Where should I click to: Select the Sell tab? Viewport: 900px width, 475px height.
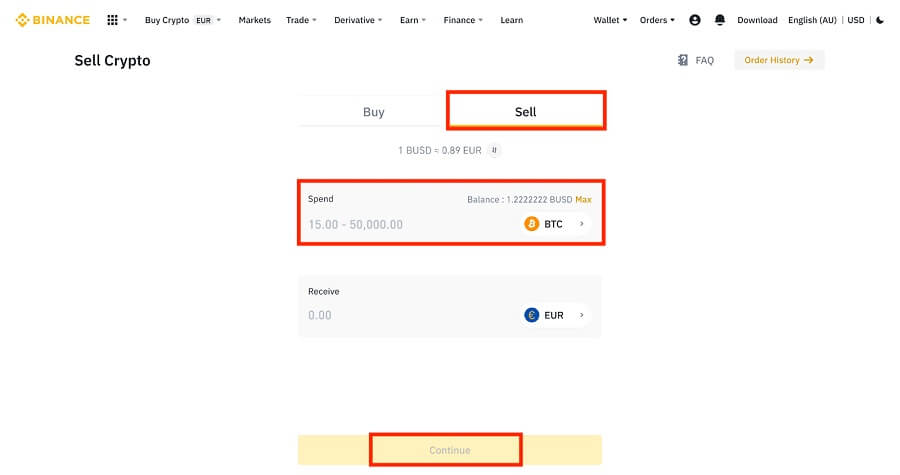[x=526, y=111]
